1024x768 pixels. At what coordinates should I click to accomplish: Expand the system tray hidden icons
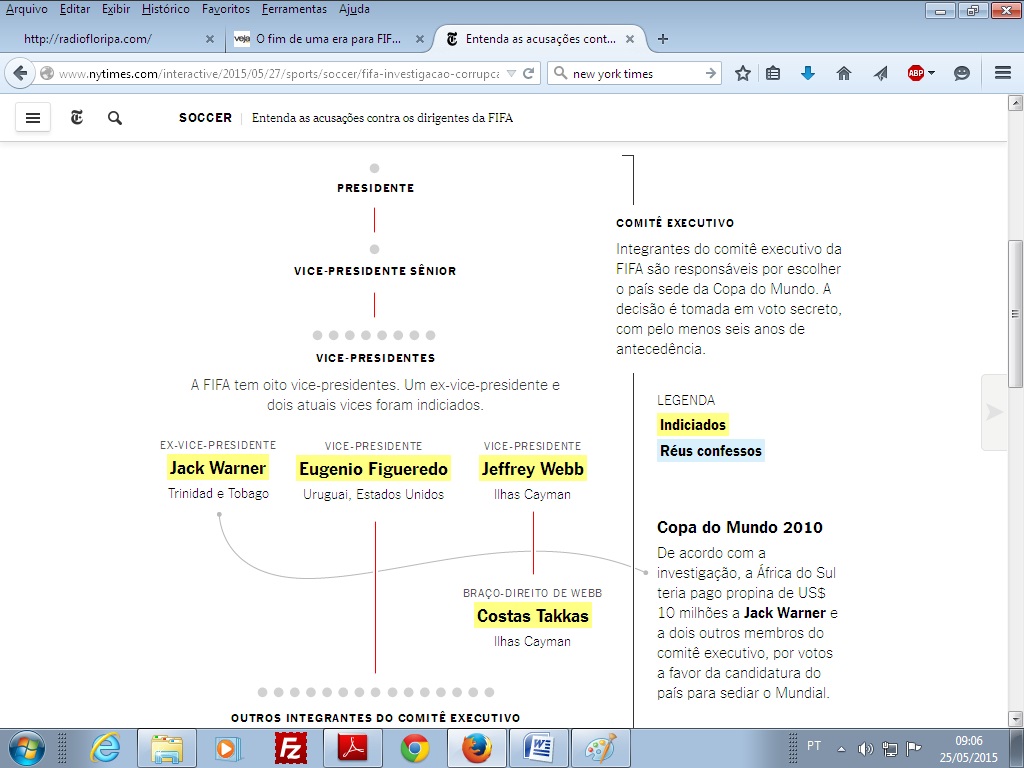(841, 748)
